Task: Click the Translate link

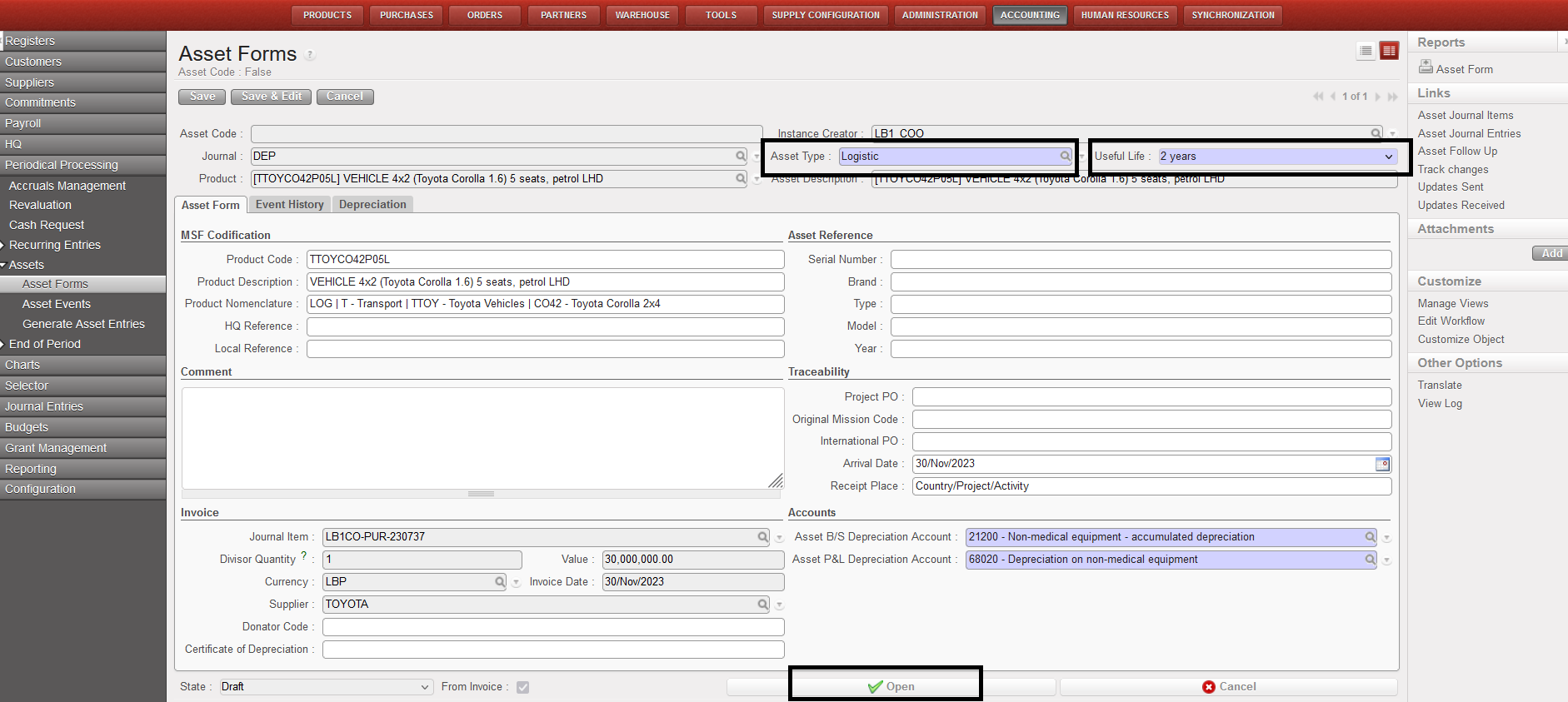Action: tap(1440, 386)
